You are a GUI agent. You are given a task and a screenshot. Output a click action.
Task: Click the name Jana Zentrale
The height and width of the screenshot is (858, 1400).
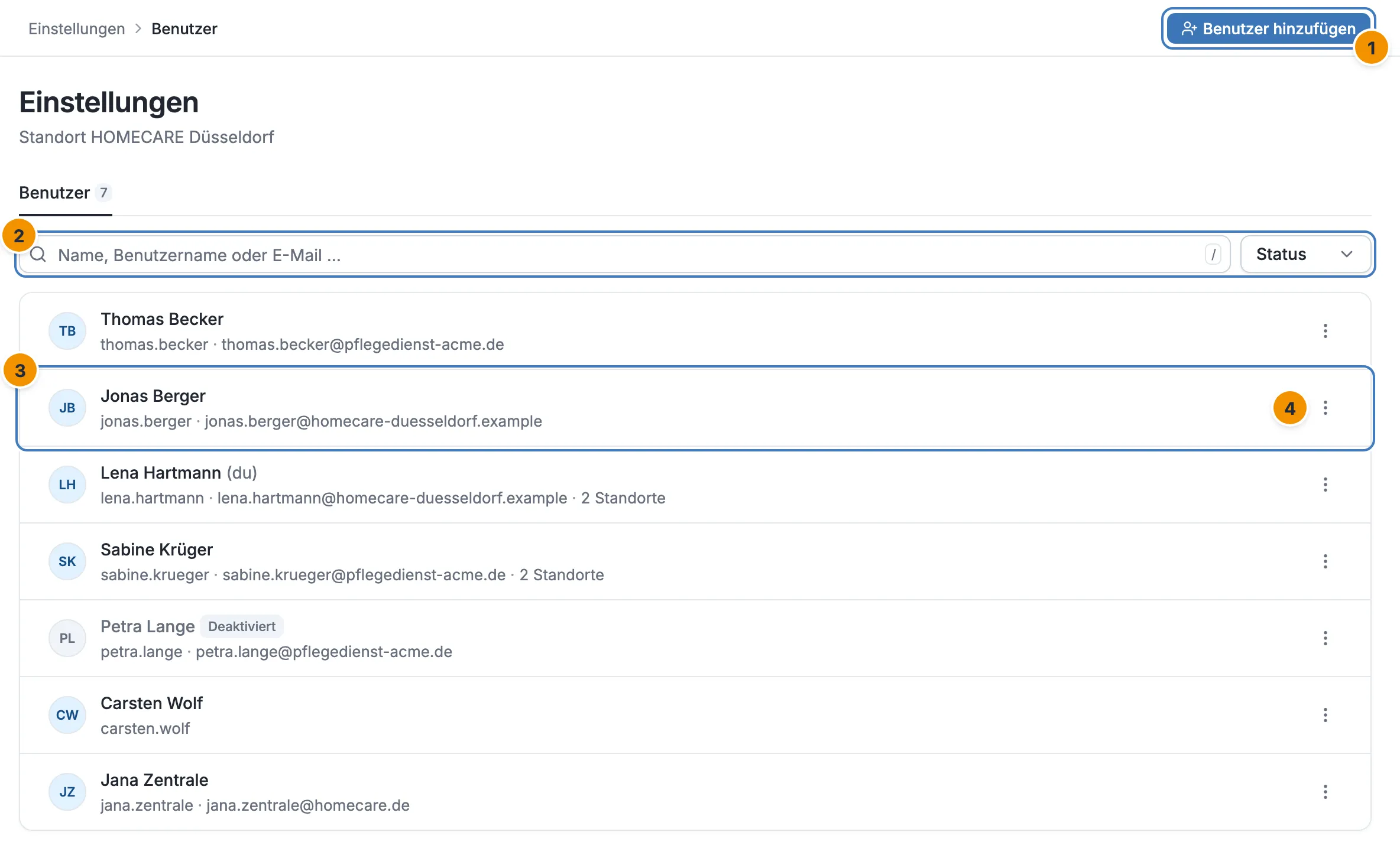[x=154, y=780]
